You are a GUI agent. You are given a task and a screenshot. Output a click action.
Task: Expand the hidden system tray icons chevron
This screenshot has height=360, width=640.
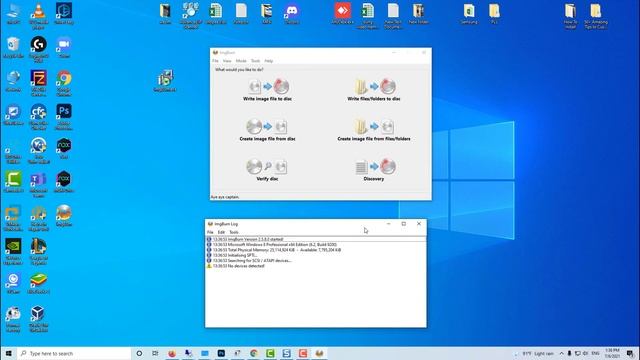pyautogui.click(x=562, y=353)
